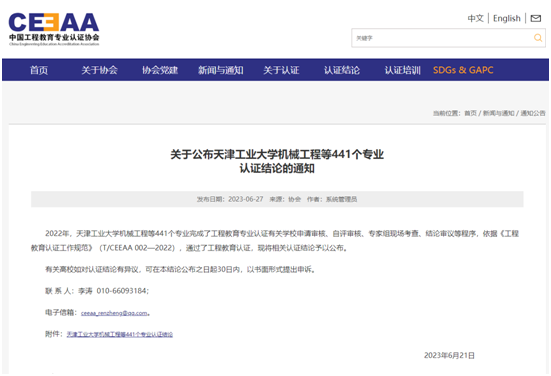Click the phone number 010-66093184
This screenshot has height=376, width=551.
click(x=122, y=291)
